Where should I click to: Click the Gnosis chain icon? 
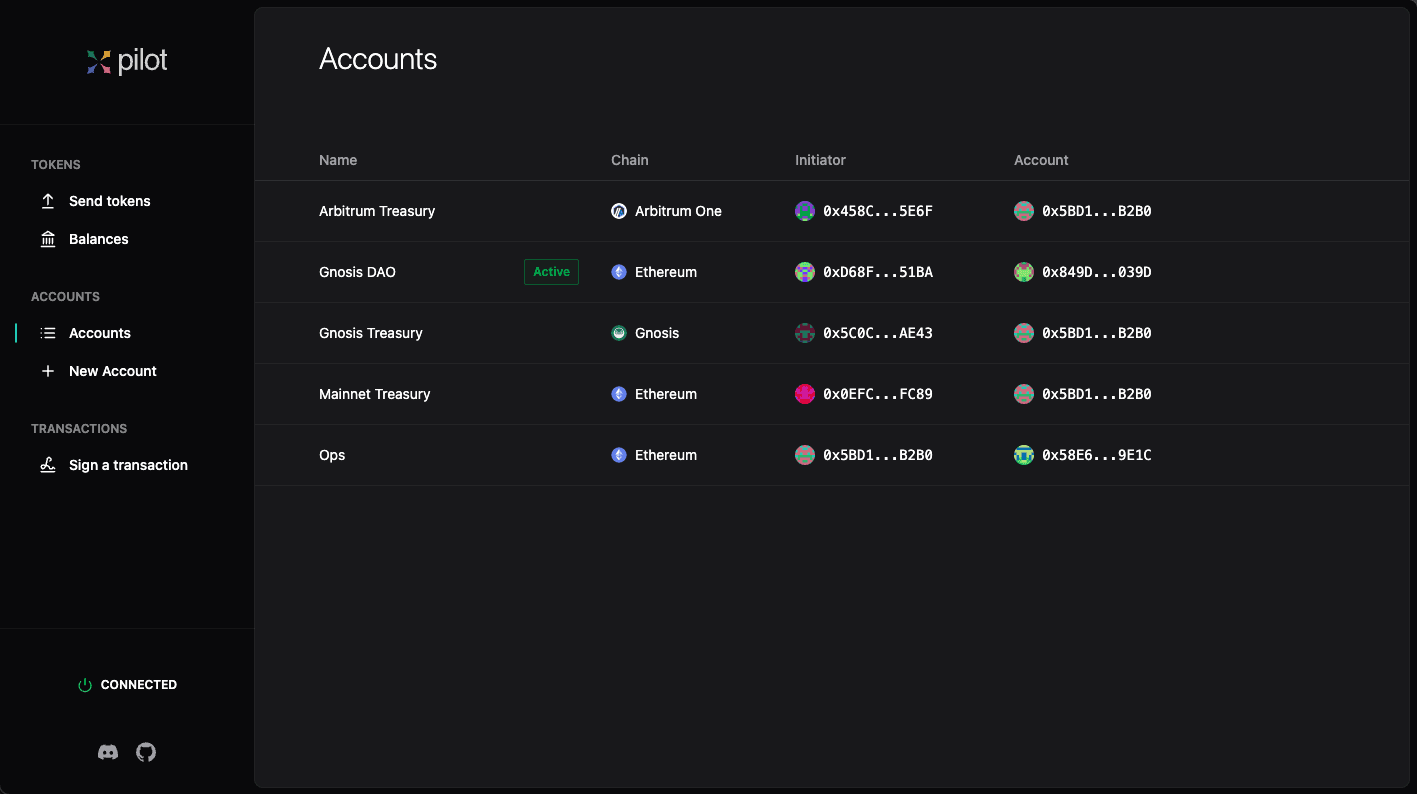(x=619, y=333)
